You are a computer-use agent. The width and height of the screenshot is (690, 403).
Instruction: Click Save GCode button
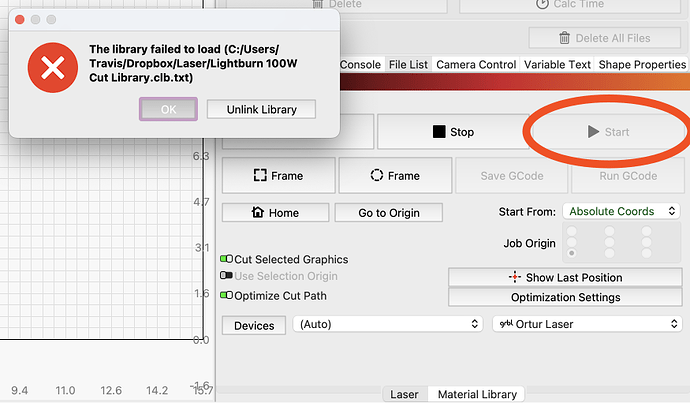pyautogui.click(x=512, y=176)
